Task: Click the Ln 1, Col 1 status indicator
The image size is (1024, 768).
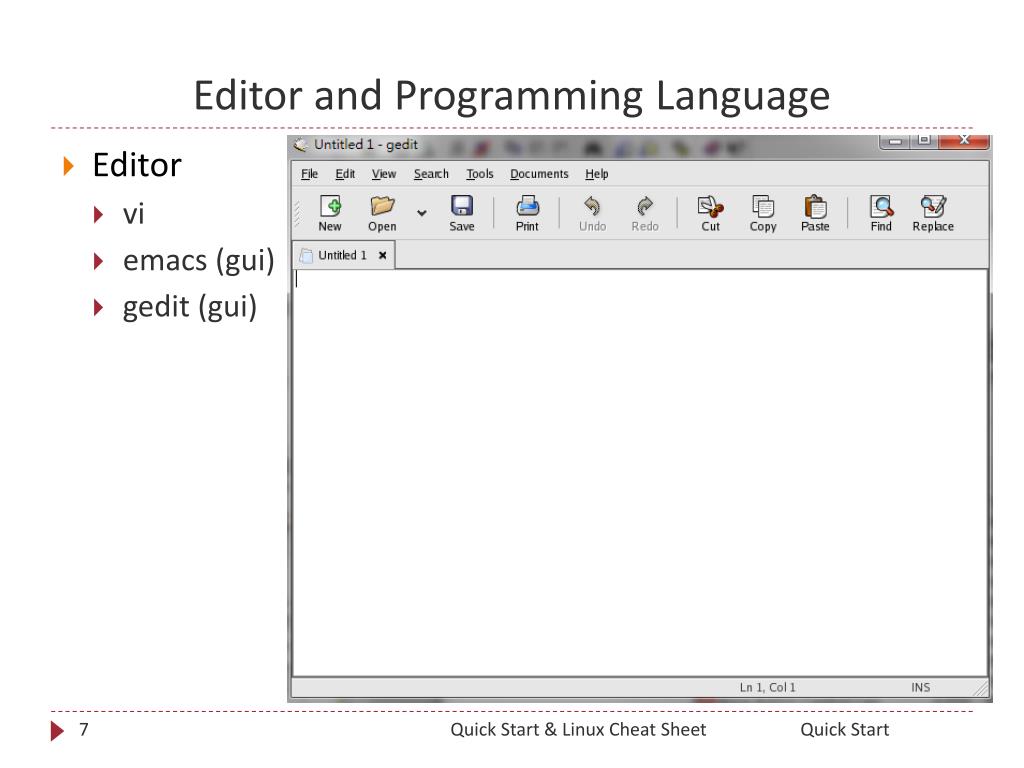Action: (x=767, y=688)
